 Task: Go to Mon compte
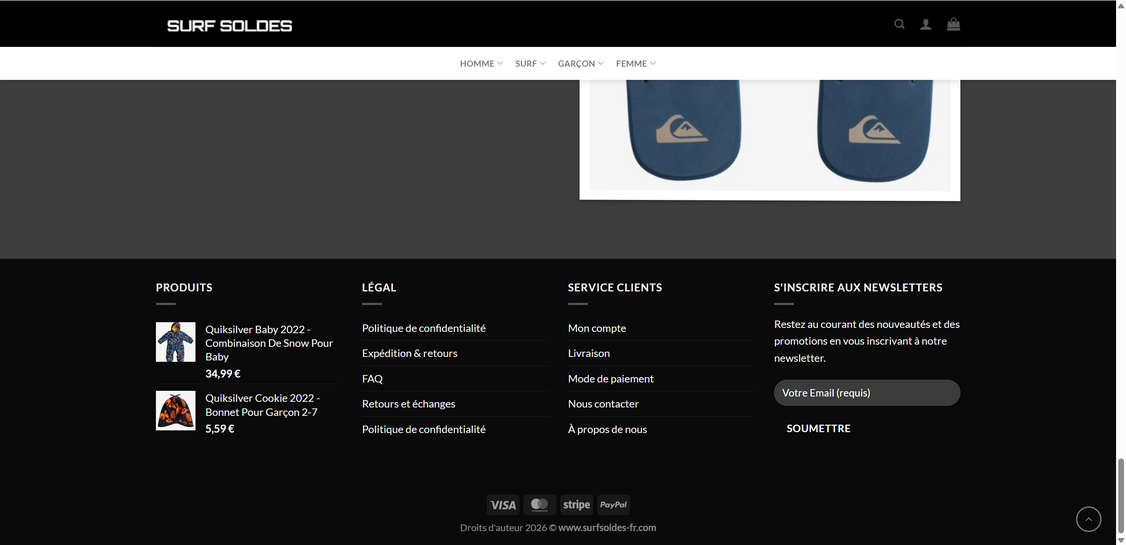[597, 328]
